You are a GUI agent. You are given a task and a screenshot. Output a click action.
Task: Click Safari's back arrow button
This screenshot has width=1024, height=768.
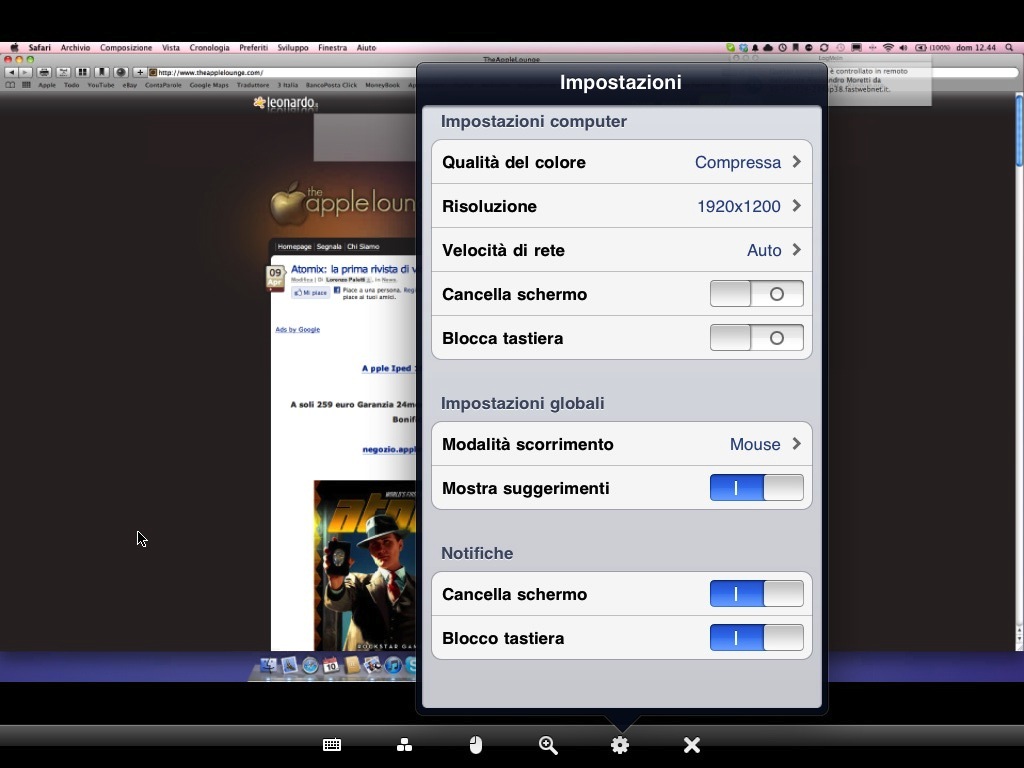click(12, 72)
